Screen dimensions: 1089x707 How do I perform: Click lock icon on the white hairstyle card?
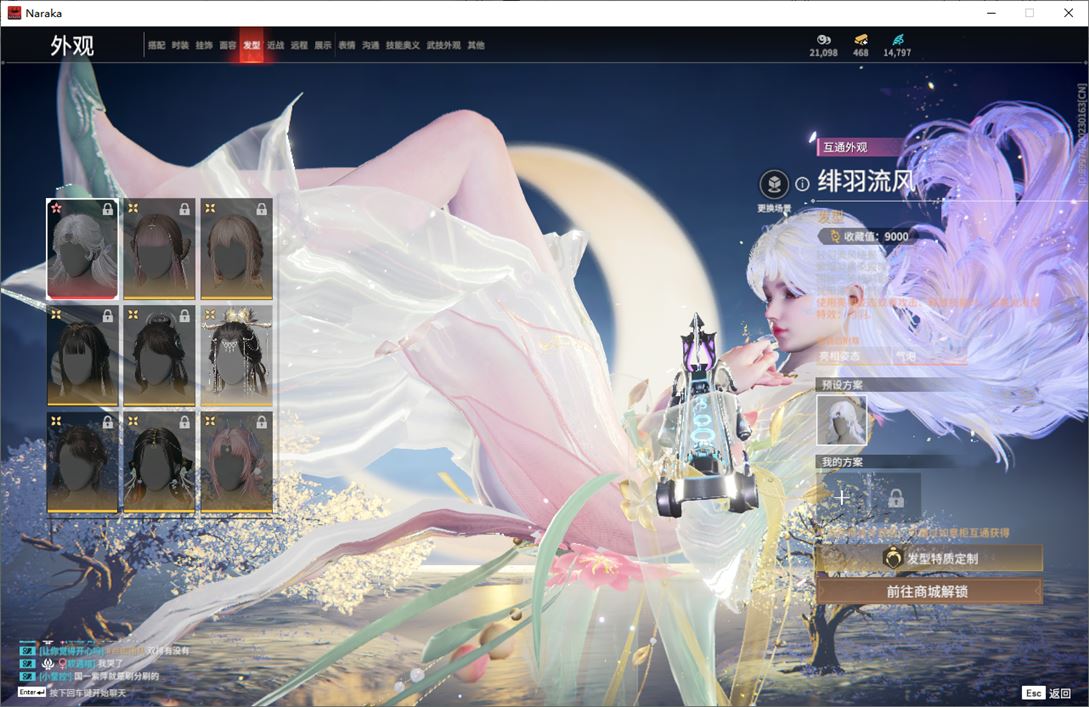(x=108, y=209)
